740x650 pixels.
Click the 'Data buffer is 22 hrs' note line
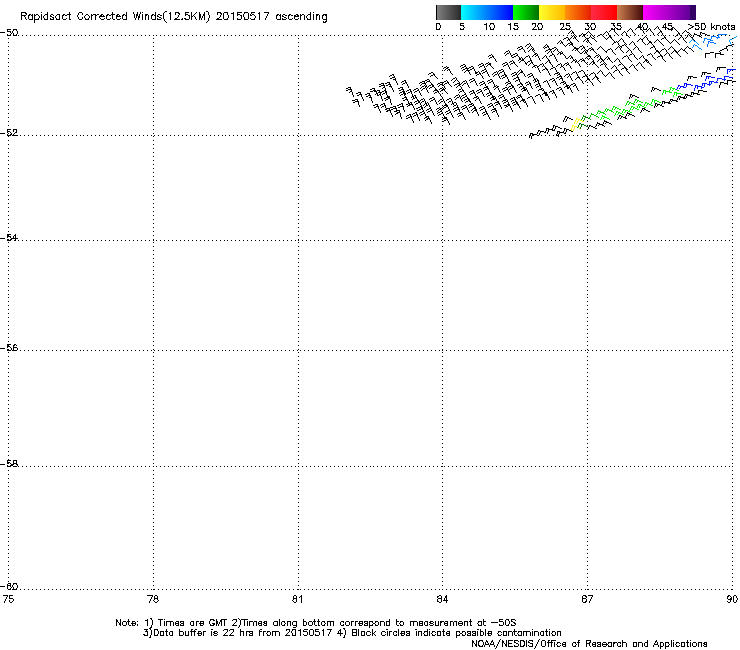click(239, 633)
